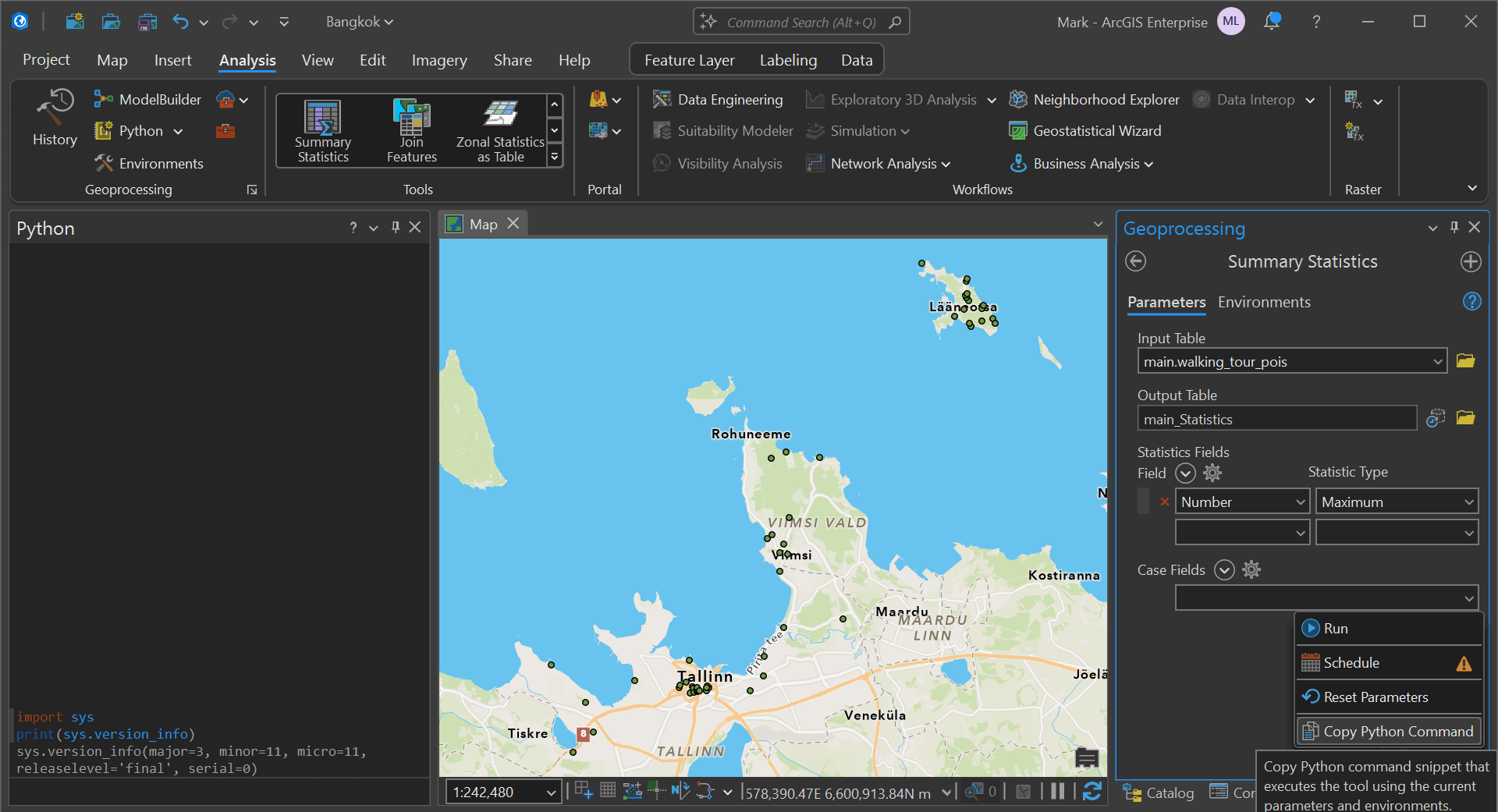Remove the Number statistics field row
Image resolution: width=1498 pixels, height=812 pixels.
pos(1164,502)
